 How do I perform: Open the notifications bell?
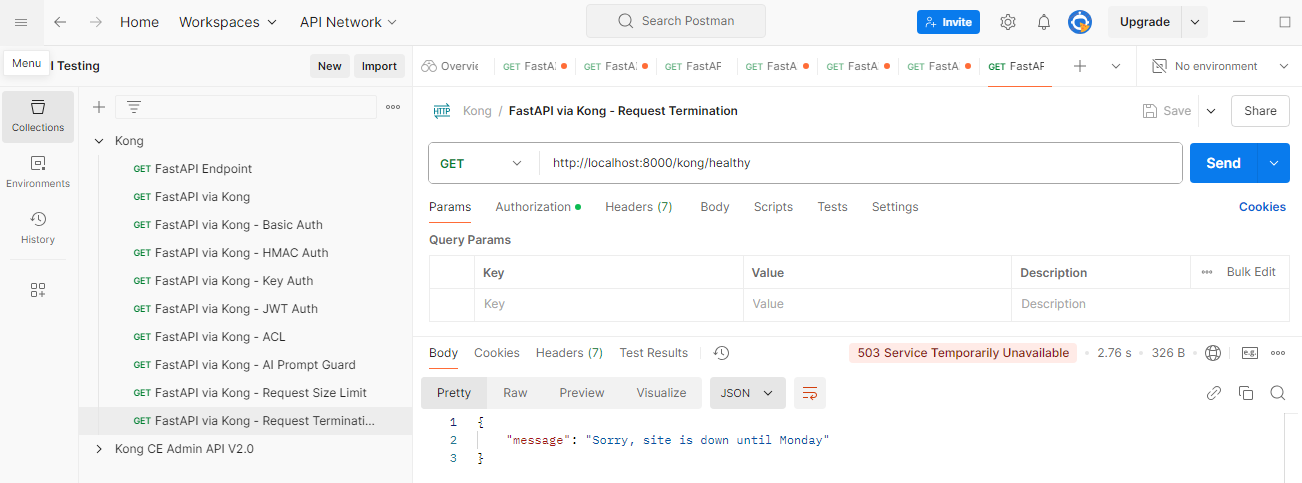(x=1043, y=22)
